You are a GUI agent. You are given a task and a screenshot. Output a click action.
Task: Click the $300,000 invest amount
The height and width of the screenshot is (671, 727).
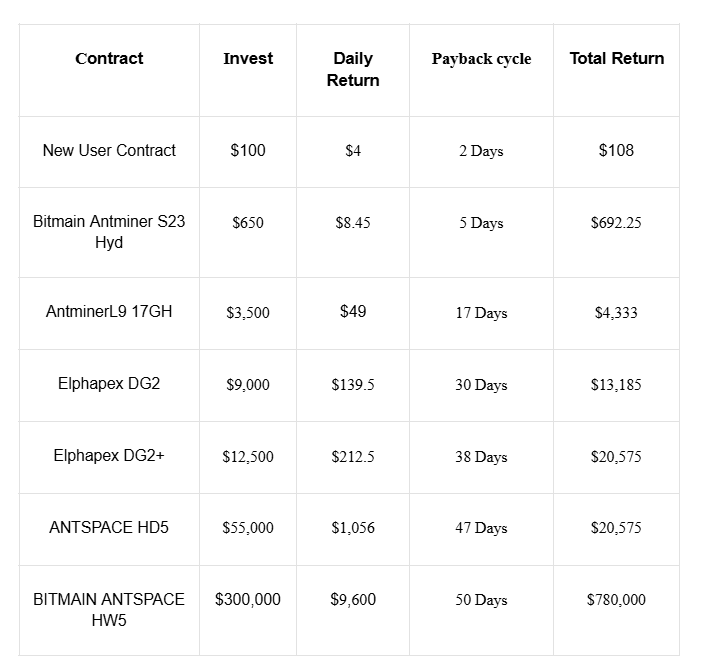248,600
